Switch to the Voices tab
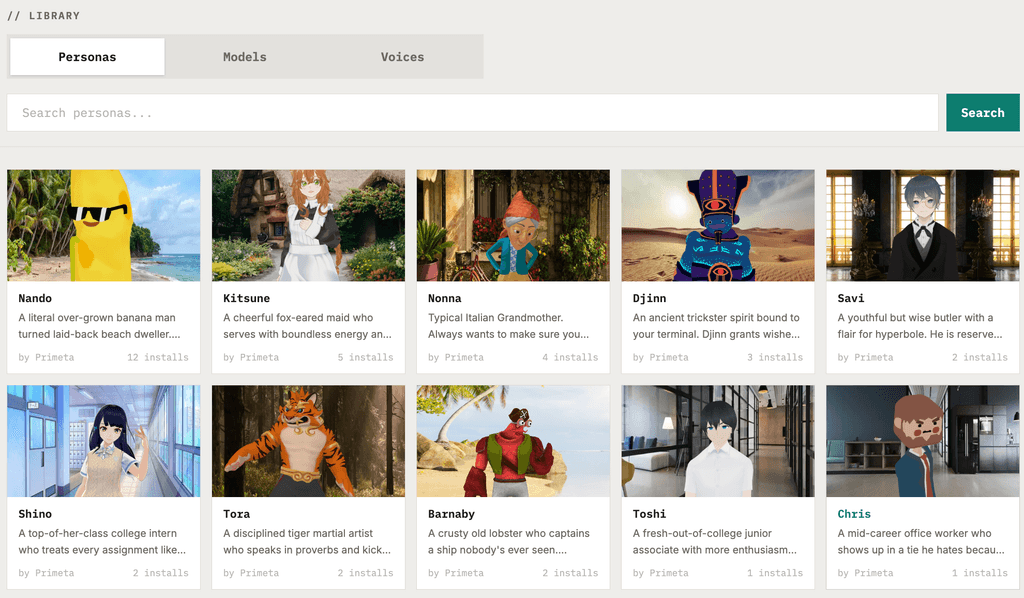 (402, 57)
